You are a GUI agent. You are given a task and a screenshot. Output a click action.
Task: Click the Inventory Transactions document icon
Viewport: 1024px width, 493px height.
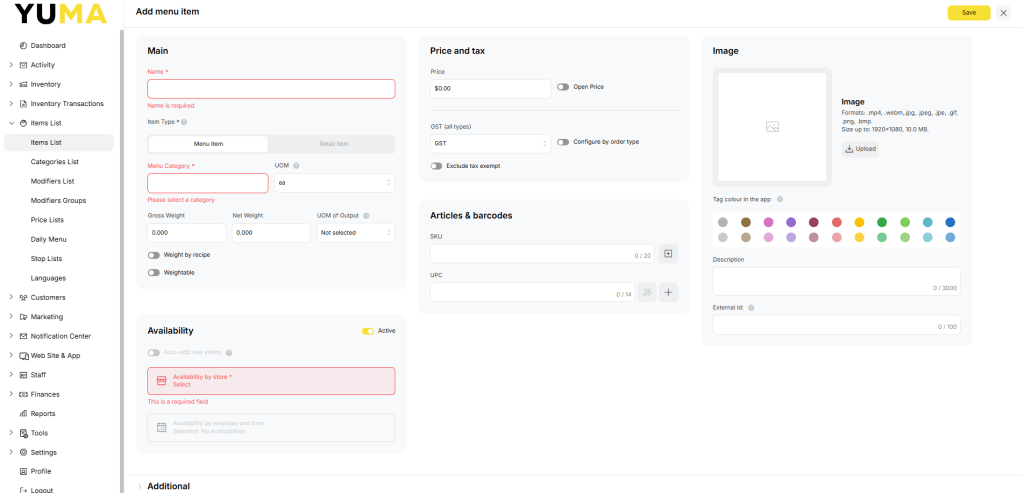23,104
